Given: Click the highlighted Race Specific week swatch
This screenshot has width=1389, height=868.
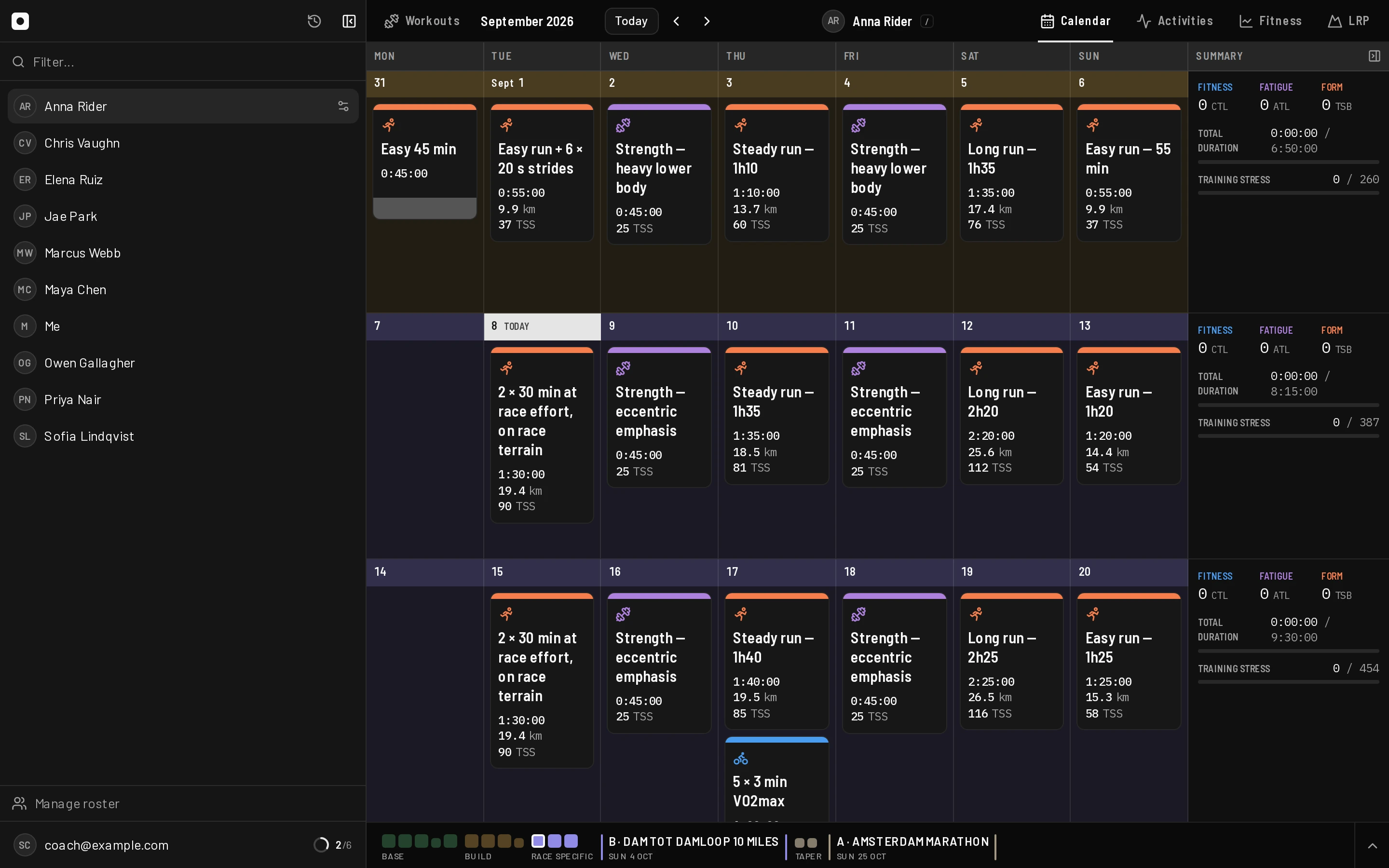Looking at the screenshot, I should 538,841.
